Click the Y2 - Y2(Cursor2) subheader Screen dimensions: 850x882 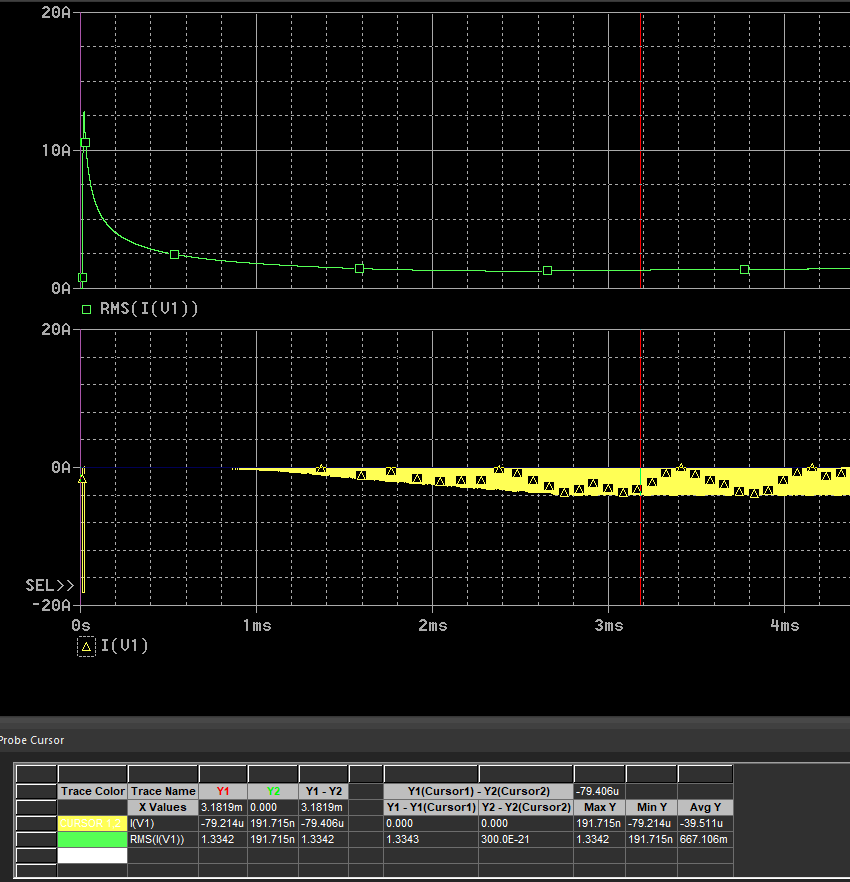[x=526, y=807]
